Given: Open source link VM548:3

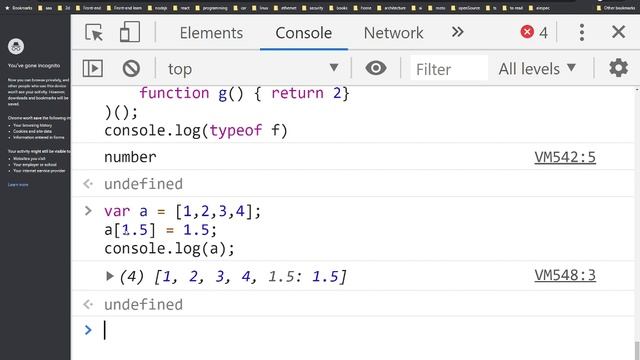Looking at the screenshot, I should (x=565, y=276).
